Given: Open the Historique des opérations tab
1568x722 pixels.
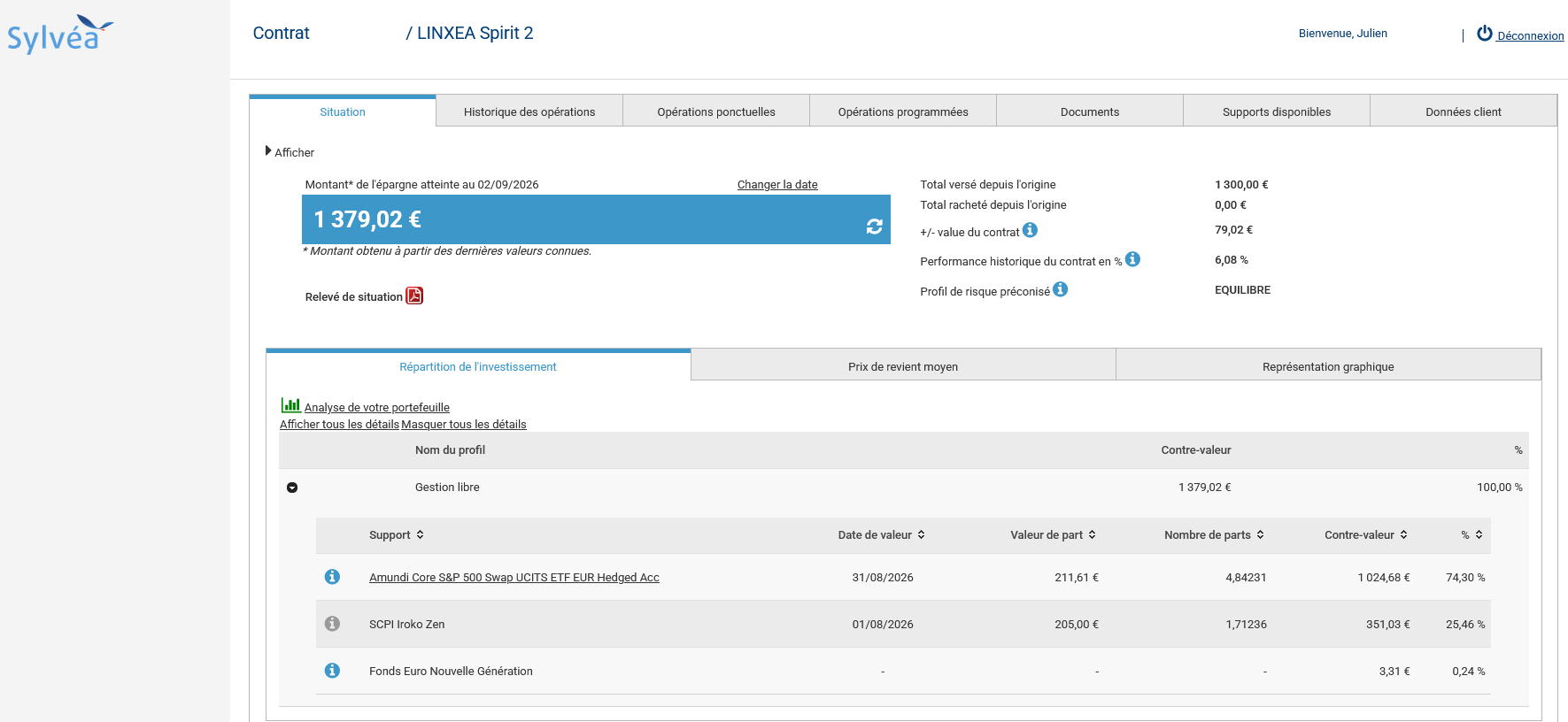Looking at the screenshot, I should click(x=529, y=111).
